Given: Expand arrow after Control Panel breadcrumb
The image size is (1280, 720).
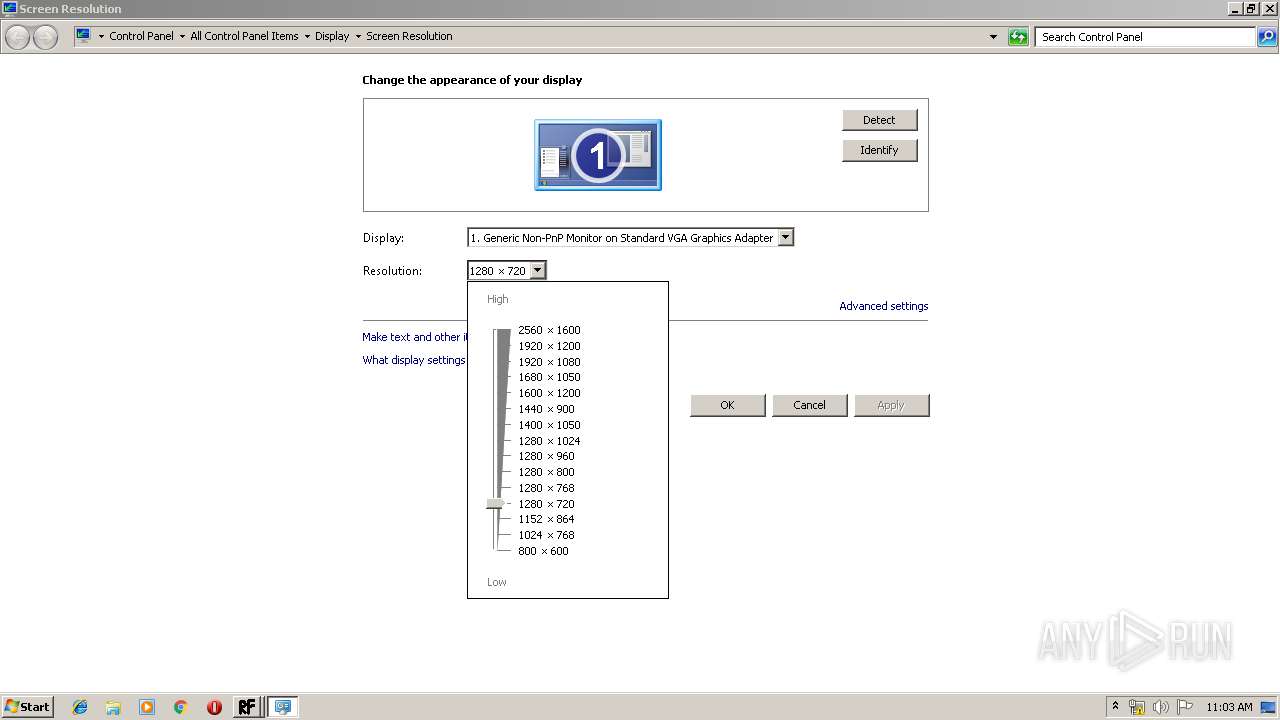Looking at the screenshot, I should tap(182, 37).
